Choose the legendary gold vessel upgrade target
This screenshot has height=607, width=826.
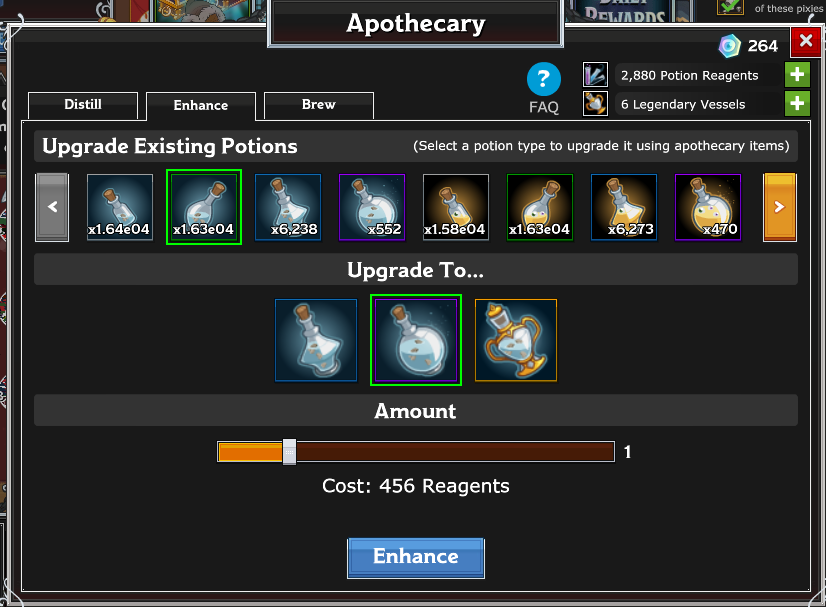coord(516,340)
